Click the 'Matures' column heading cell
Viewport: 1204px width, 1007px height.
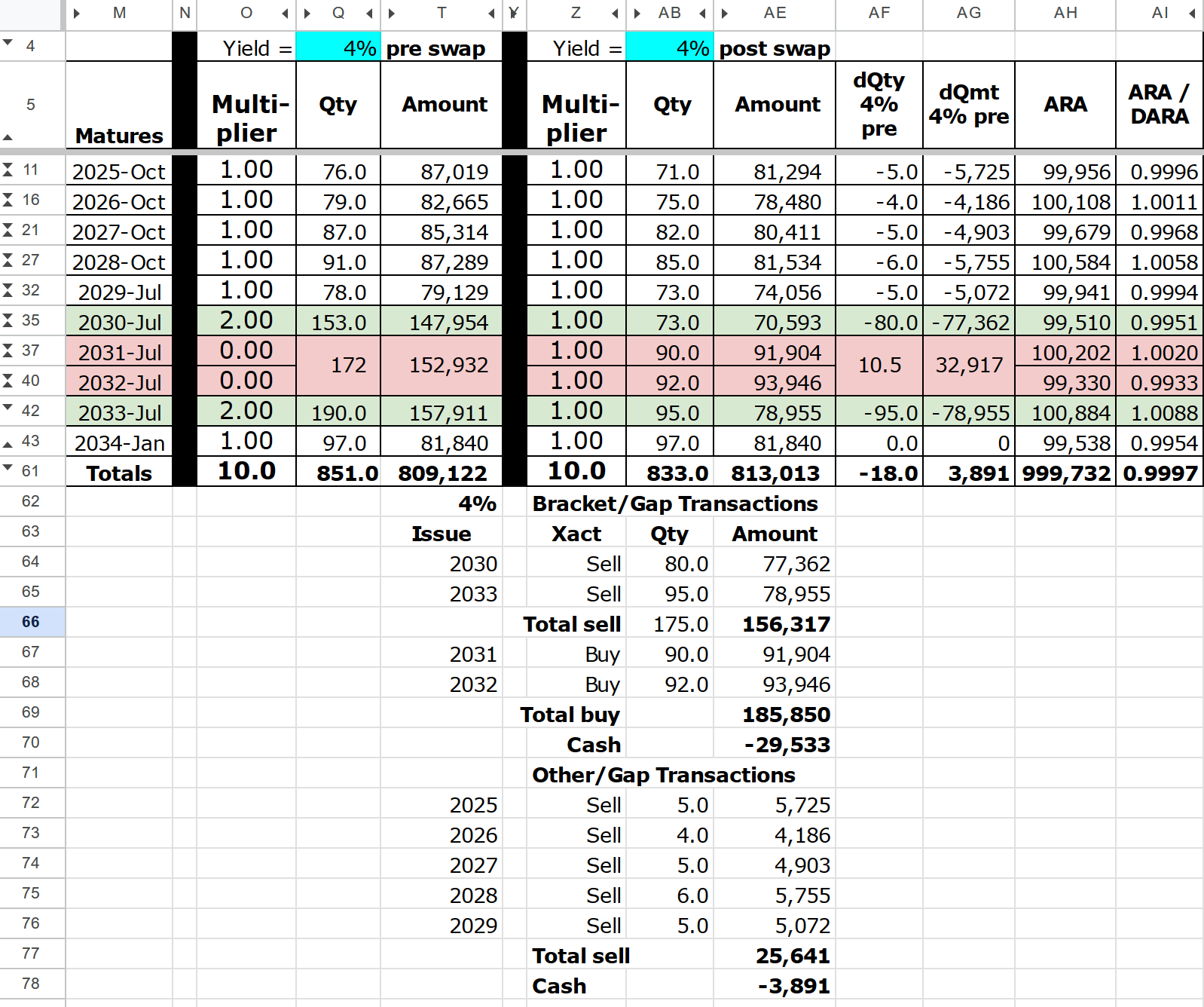pos(120,105)
